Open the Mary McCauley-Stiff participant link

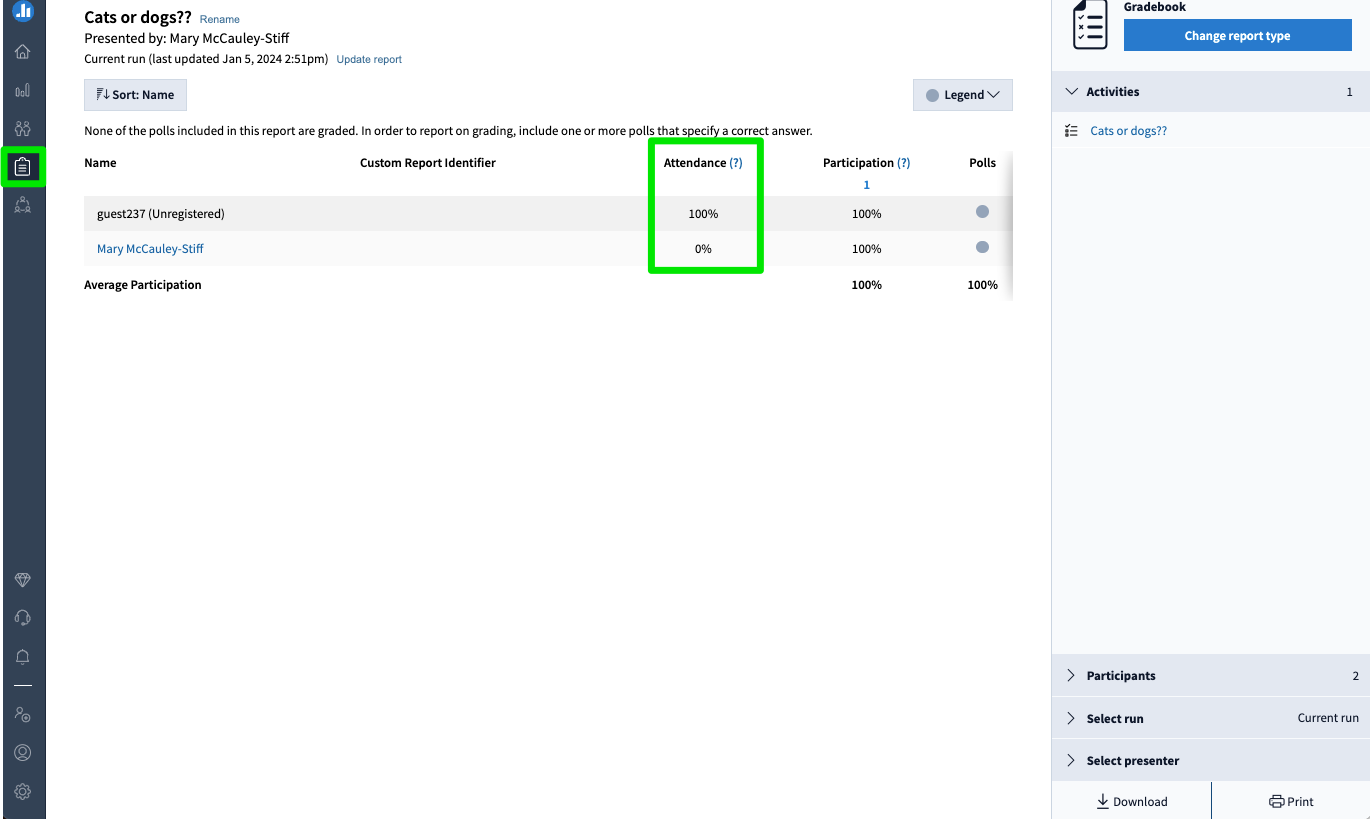tap(150, 248)
